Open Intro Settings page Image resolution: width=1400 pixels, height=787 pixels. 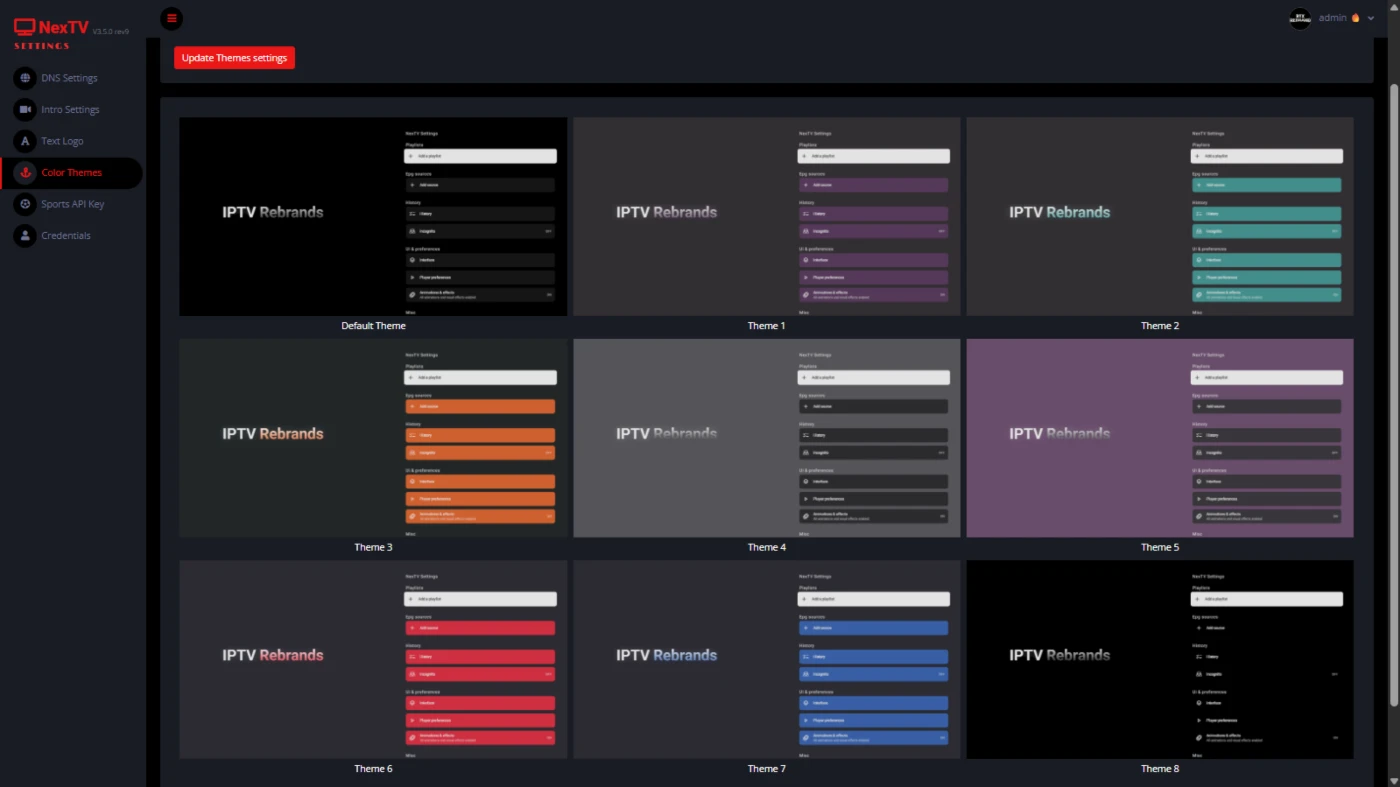click(72, 110)
